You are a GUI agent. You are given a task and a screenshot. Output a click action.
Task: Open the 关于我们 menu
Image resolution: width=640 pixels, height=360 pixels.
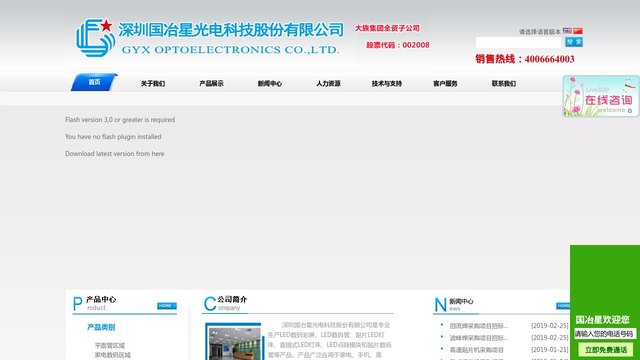[153, 84]
